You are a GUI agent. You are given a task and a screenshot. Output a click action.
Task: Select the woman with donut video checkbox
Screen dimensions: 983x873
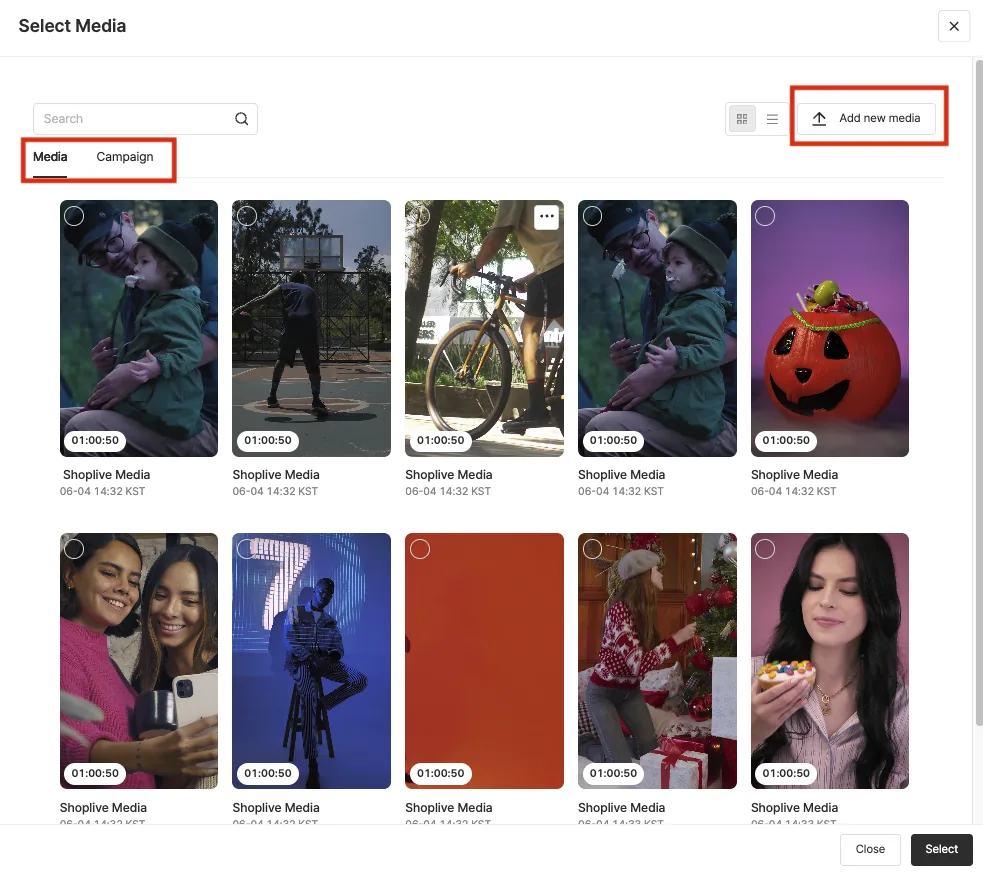click(765, 549)
